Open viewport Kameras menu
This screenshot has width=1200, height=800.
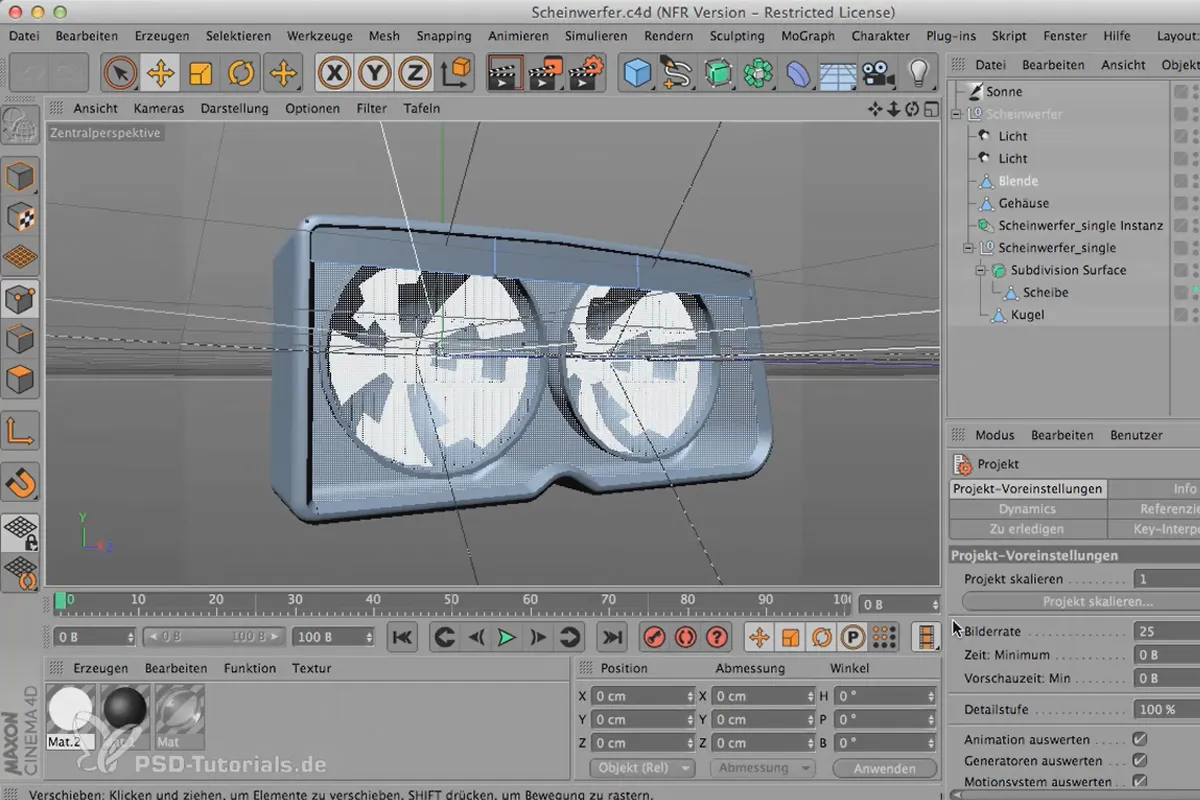point(159,108)
